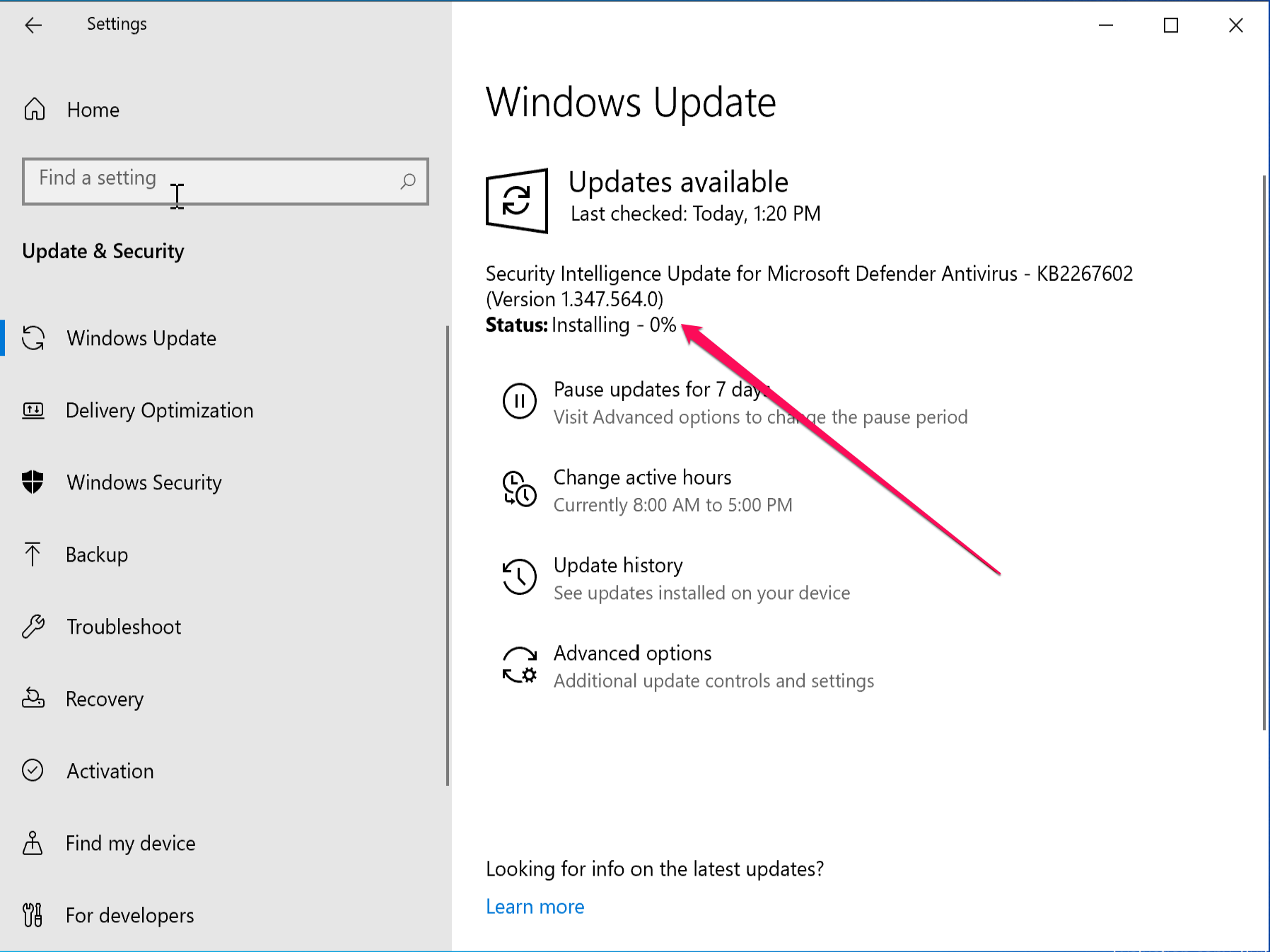Click Pause updates for 7 days
Image resolution: width=1270 pixels, height=952 pixels.
click(x=663, y=390)
